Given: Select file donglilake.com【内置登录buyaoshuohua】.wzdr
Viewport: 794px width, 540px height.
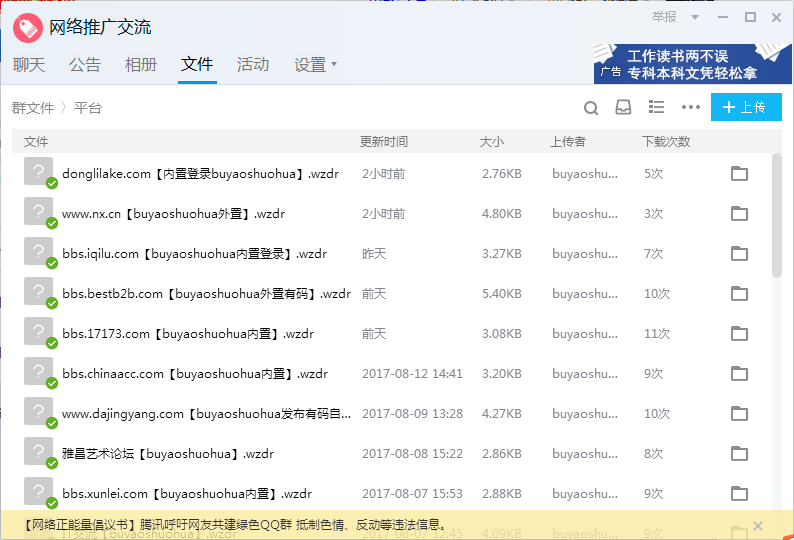Looking at the screenshot, I should (201, 174).
